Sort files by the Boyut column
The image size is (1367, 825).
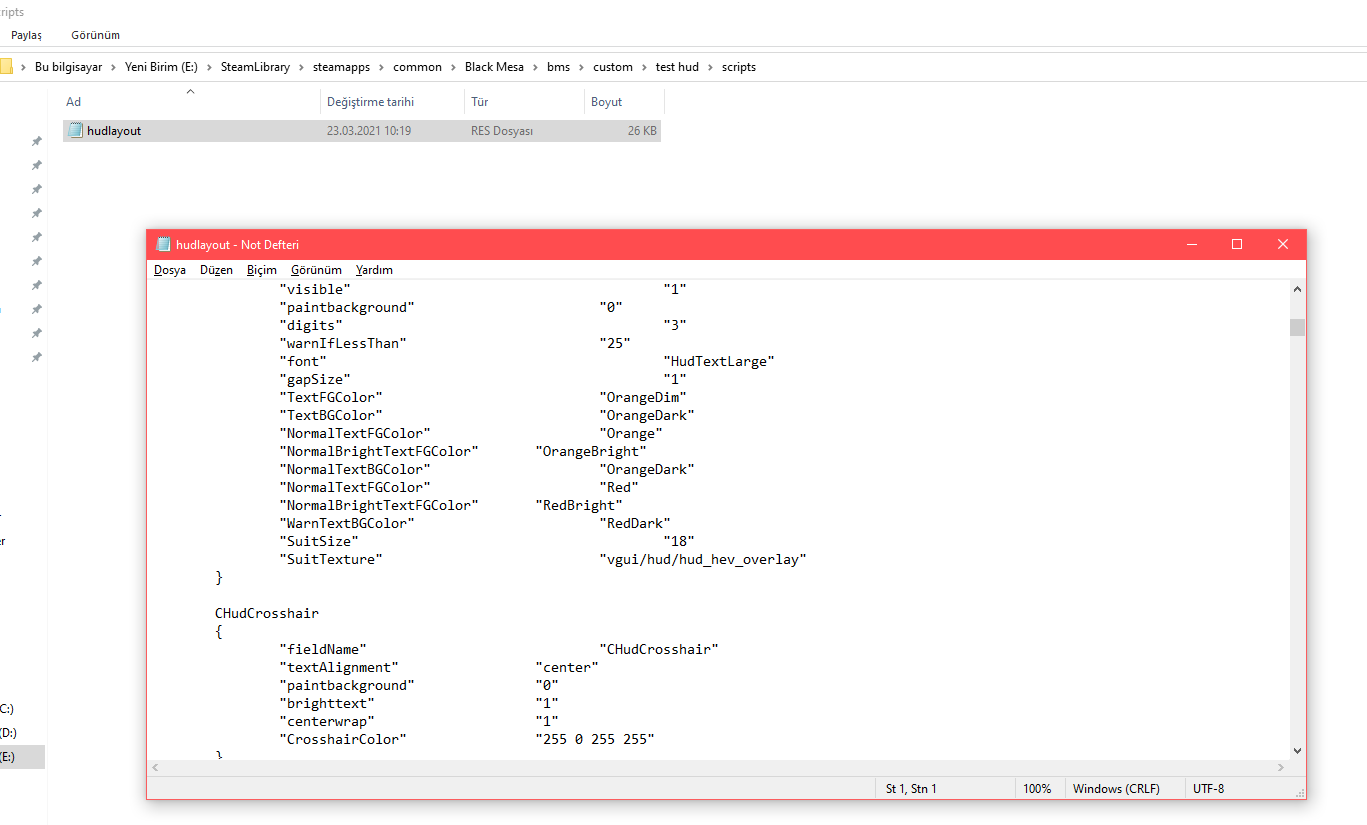(x=624, y=102)
